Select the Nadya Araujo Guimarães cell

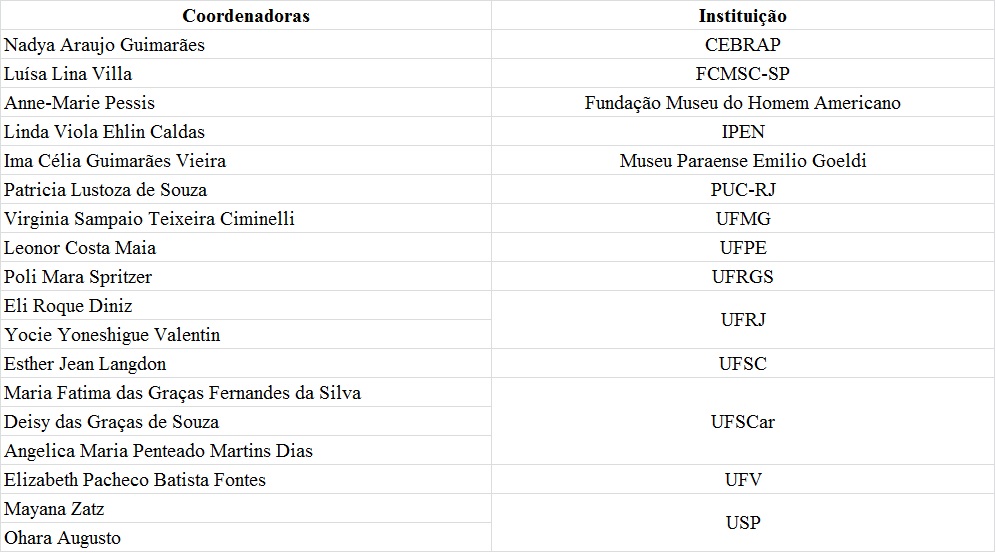point(246,45)
